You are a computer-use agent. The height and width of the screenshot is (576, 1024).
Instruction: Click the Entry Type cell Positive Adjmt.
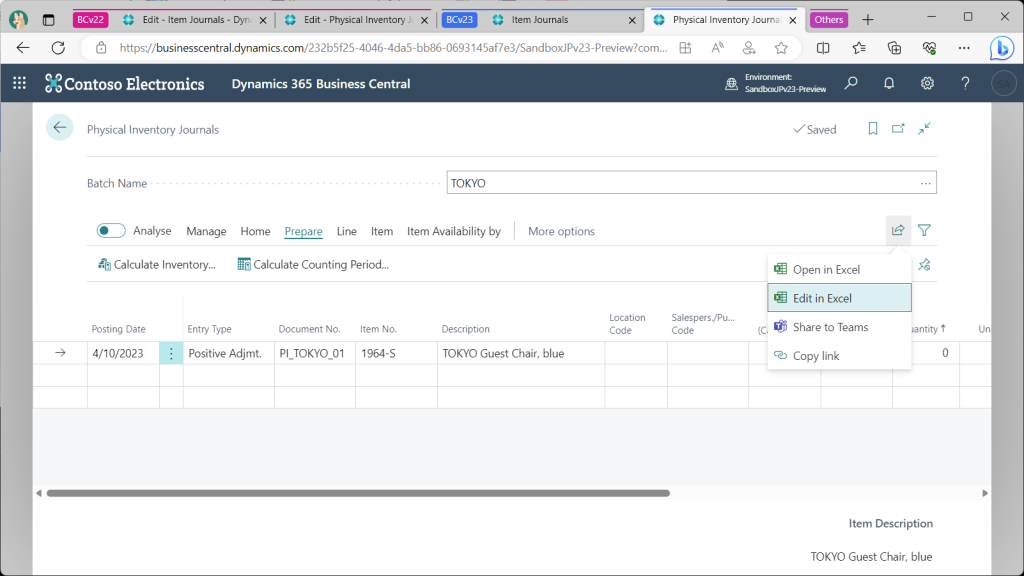[x=229, y=353]
